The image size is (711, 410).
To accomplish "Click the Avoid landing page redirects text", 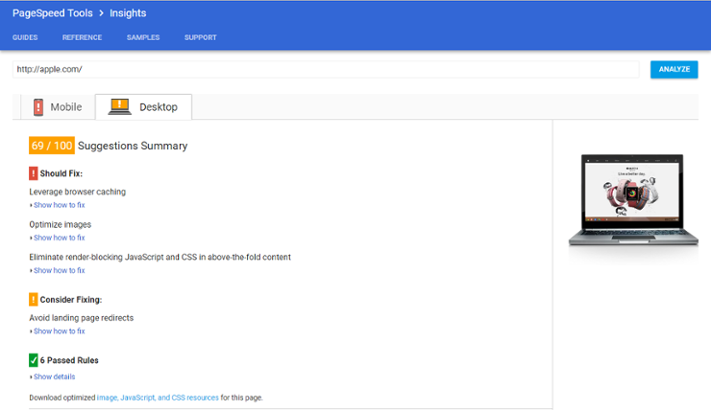I will [x=82, y=318].
